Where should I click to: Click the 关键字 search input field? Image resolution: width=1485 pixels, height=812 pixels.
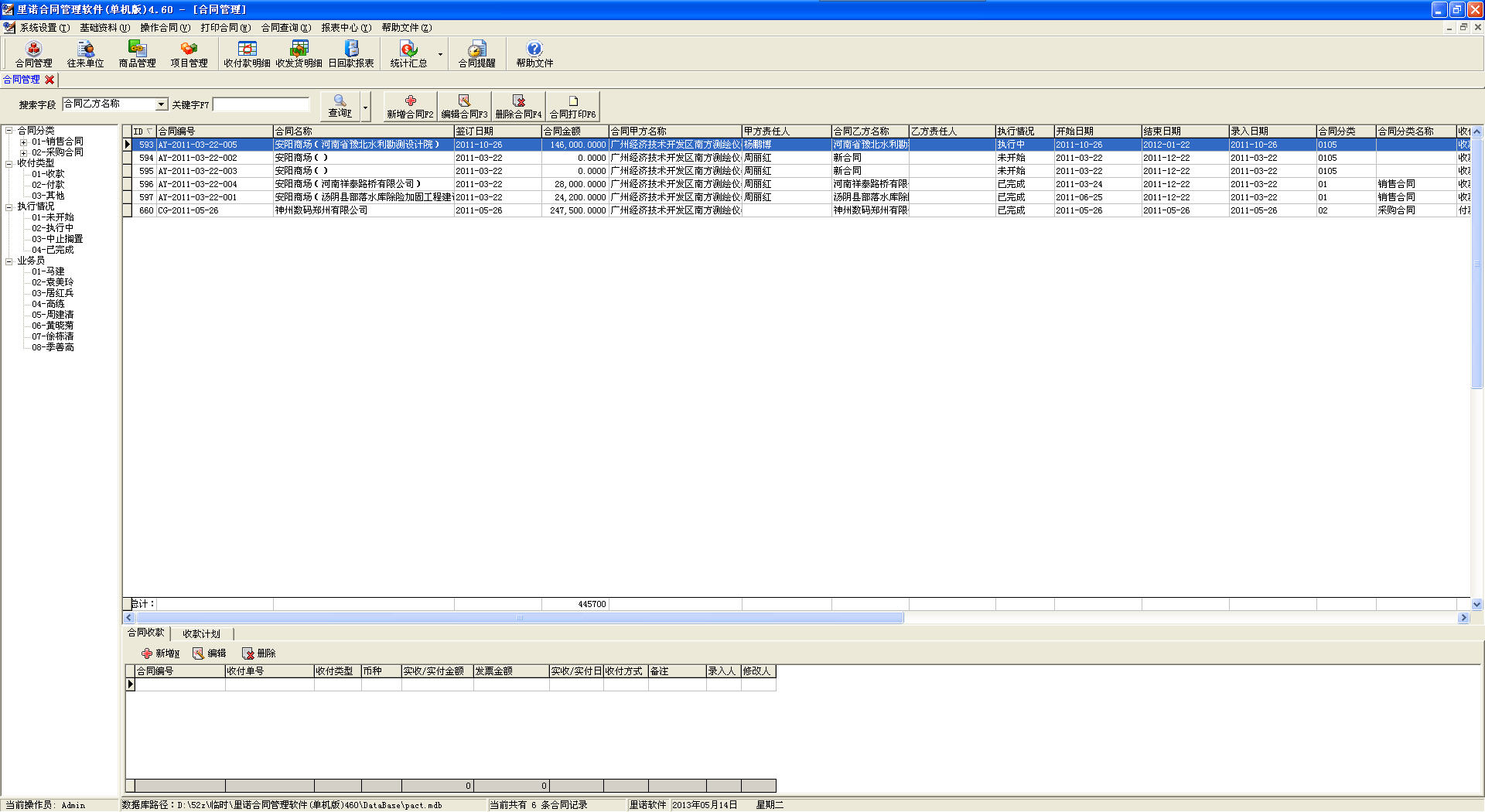pyautogui.click(x=261, y=104)
